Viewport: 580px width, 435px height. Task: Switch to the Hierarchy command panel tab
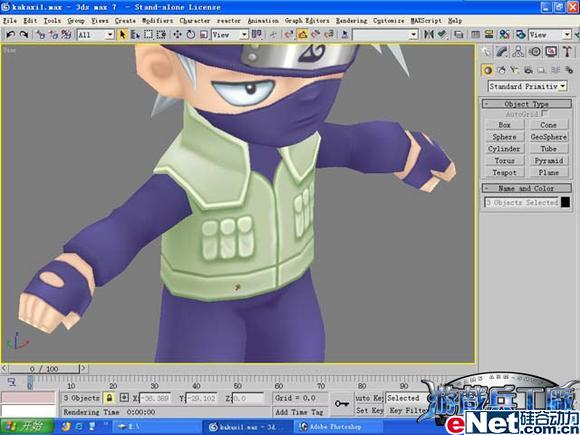pyautogui.click(x=519, y=51)
